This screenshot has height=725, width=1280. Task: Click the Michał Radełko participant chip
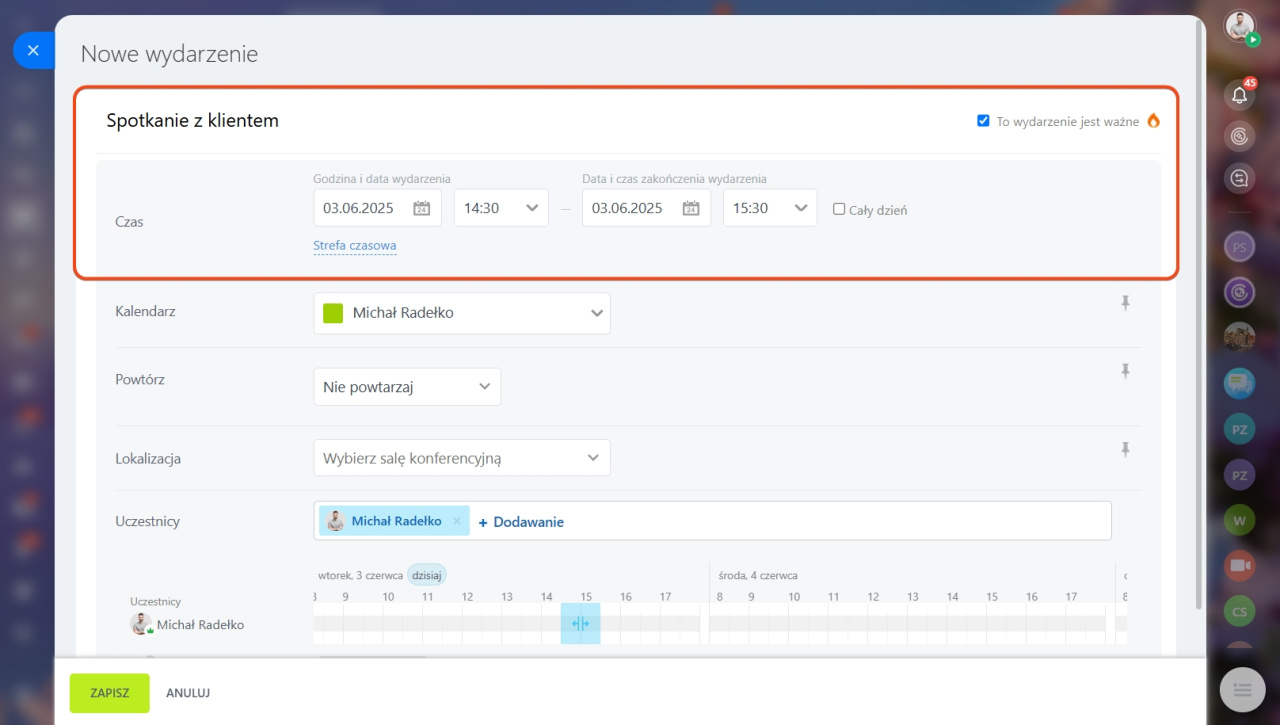click(x=395, y=521)
